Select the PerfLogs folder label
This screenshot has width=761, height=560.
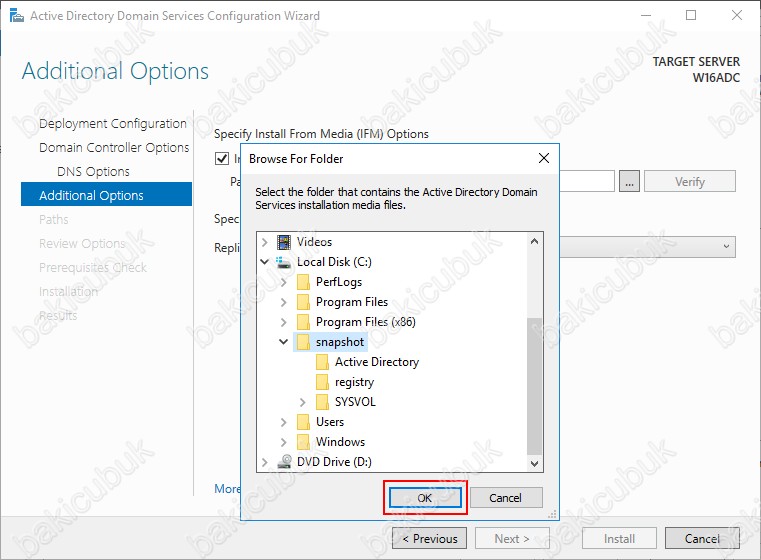[339, 282]
